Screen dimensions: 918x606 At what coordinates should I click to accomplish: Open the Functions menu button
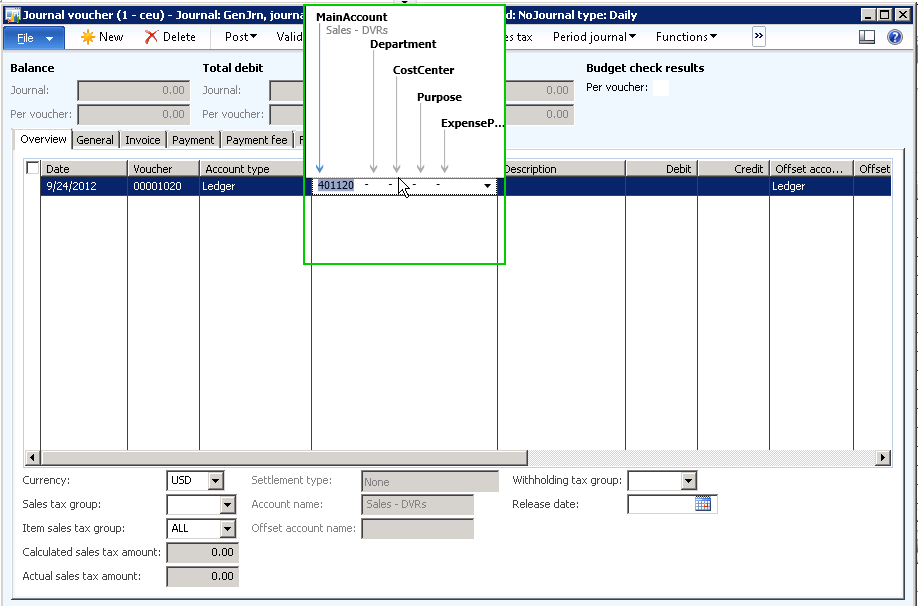pyautogui.click(x=686, y=37)
